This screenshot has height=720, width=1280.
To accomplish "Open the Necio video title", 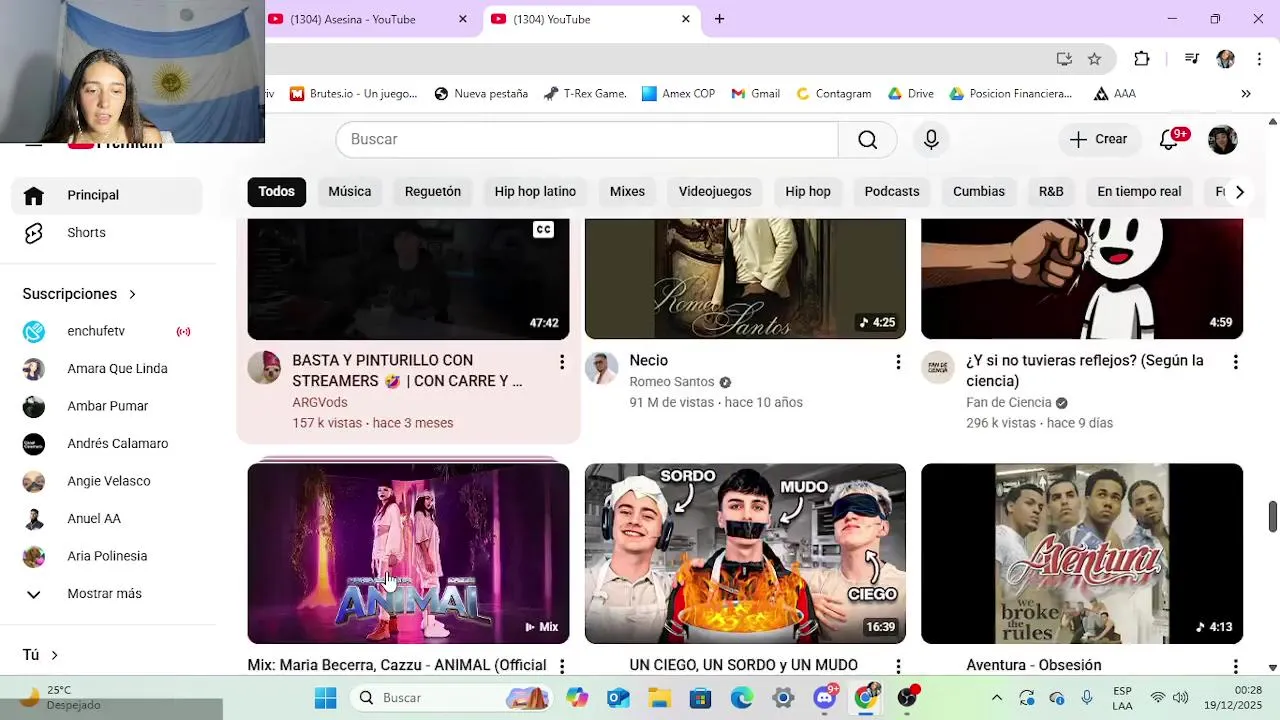I will click(x=649, y=360).
